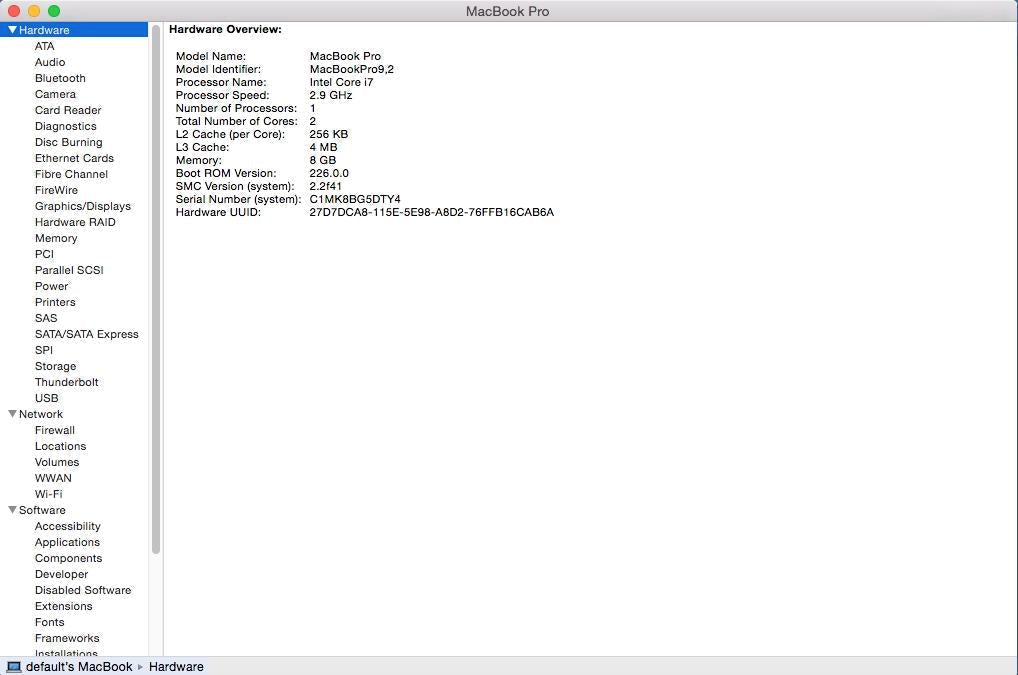Open the Hardware breadcrumb at the bottom
The height and width of the screenshot is (675, 1018).
point(177,666)
